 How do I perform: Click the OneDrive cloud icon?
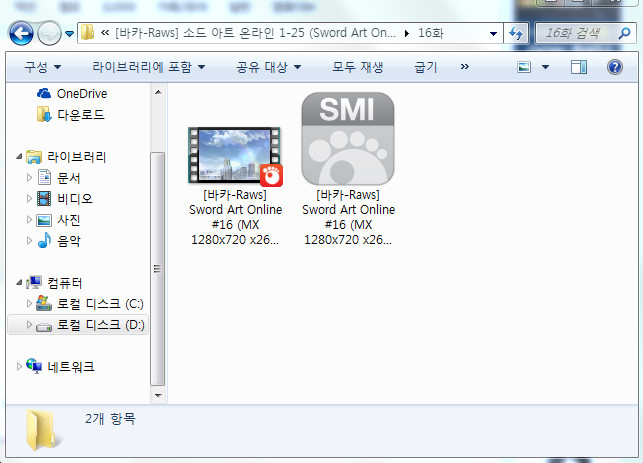click(43, 94)
